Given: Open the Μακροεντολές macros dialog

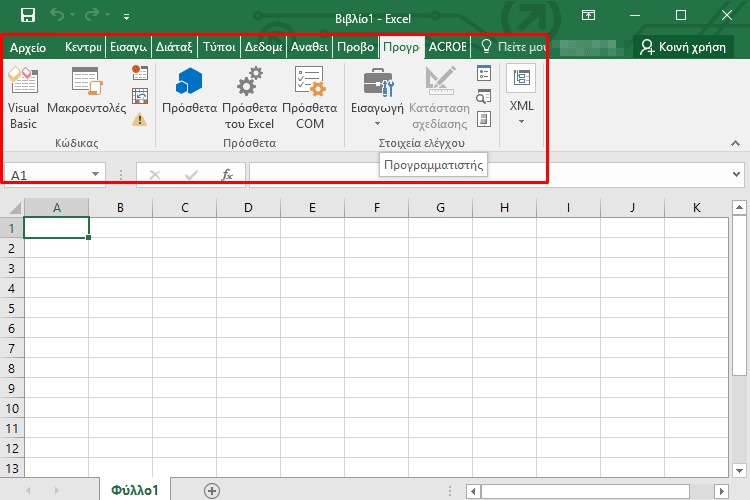Looking at the screenshot, I should [87, 91].
